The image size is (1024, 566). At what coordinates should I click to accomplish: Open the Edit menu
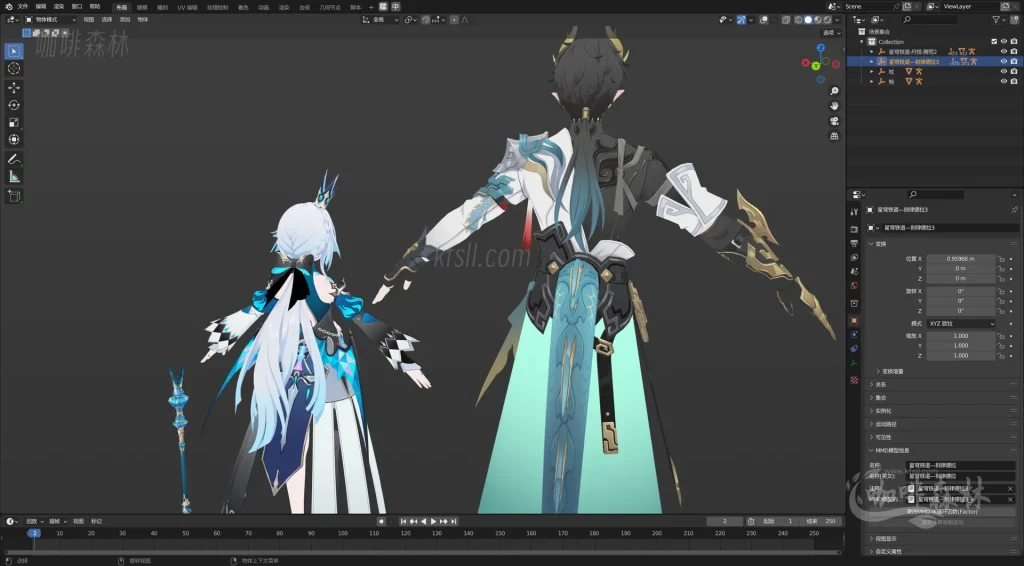click(40, 7)
